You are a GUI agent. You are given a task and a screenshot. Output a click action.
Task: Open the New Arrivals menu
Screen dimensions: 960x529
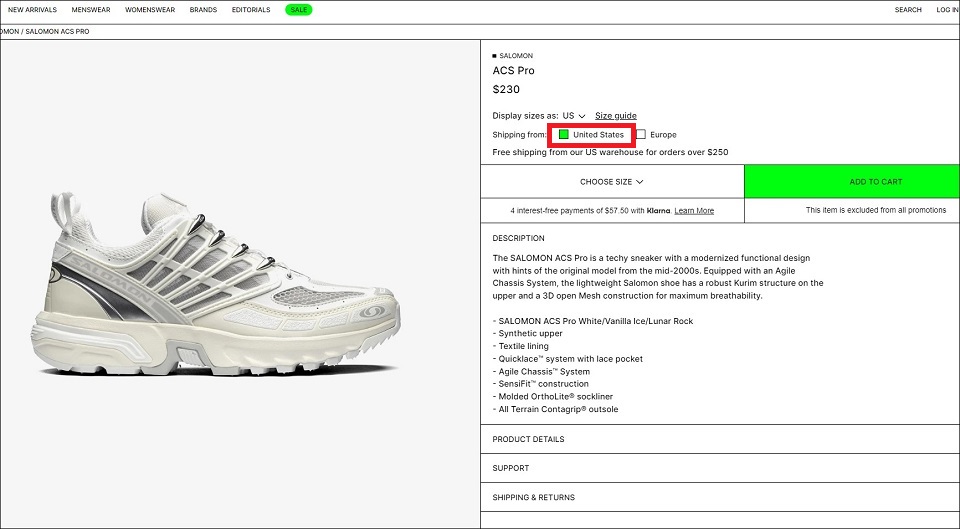pos(32,10)
